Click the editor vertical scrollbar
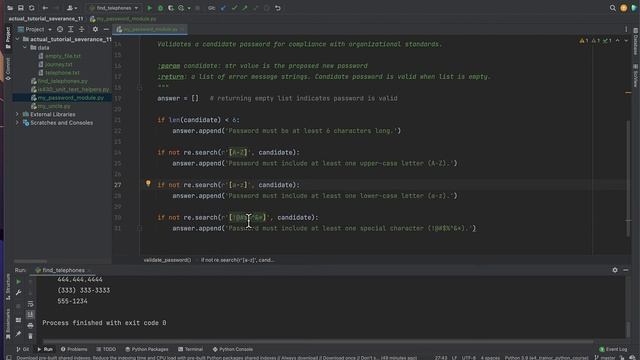 click(x=629, y=179)
